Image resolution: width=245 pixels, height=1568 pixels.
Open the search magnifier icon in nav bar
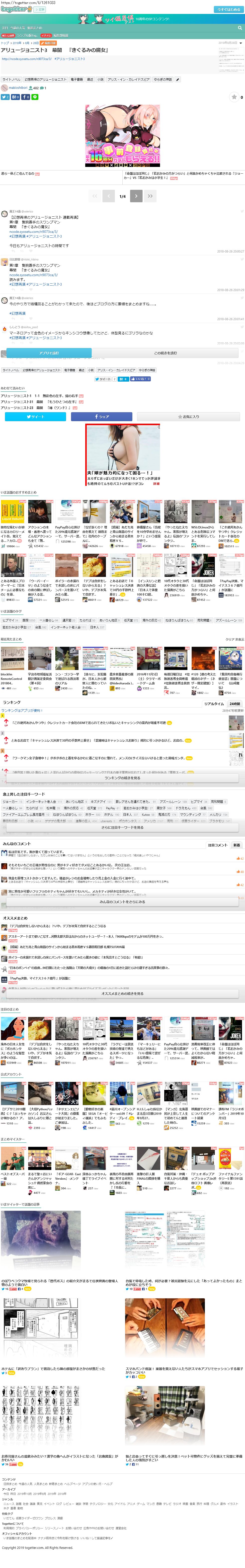pos(240,28)
